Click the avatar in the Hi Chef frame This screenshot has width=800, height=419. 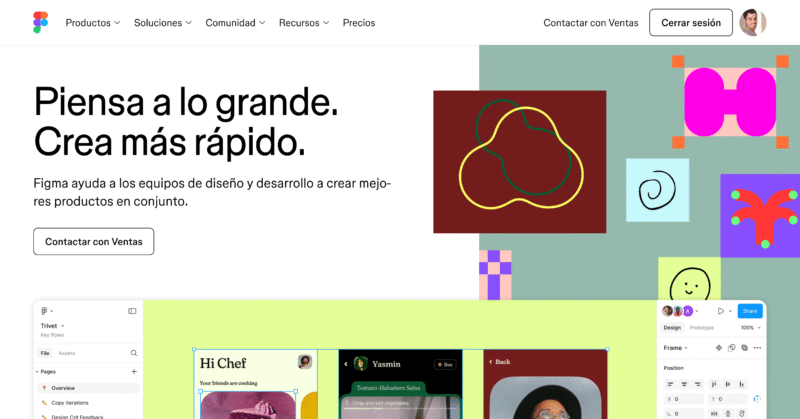[x=305, y=362]
